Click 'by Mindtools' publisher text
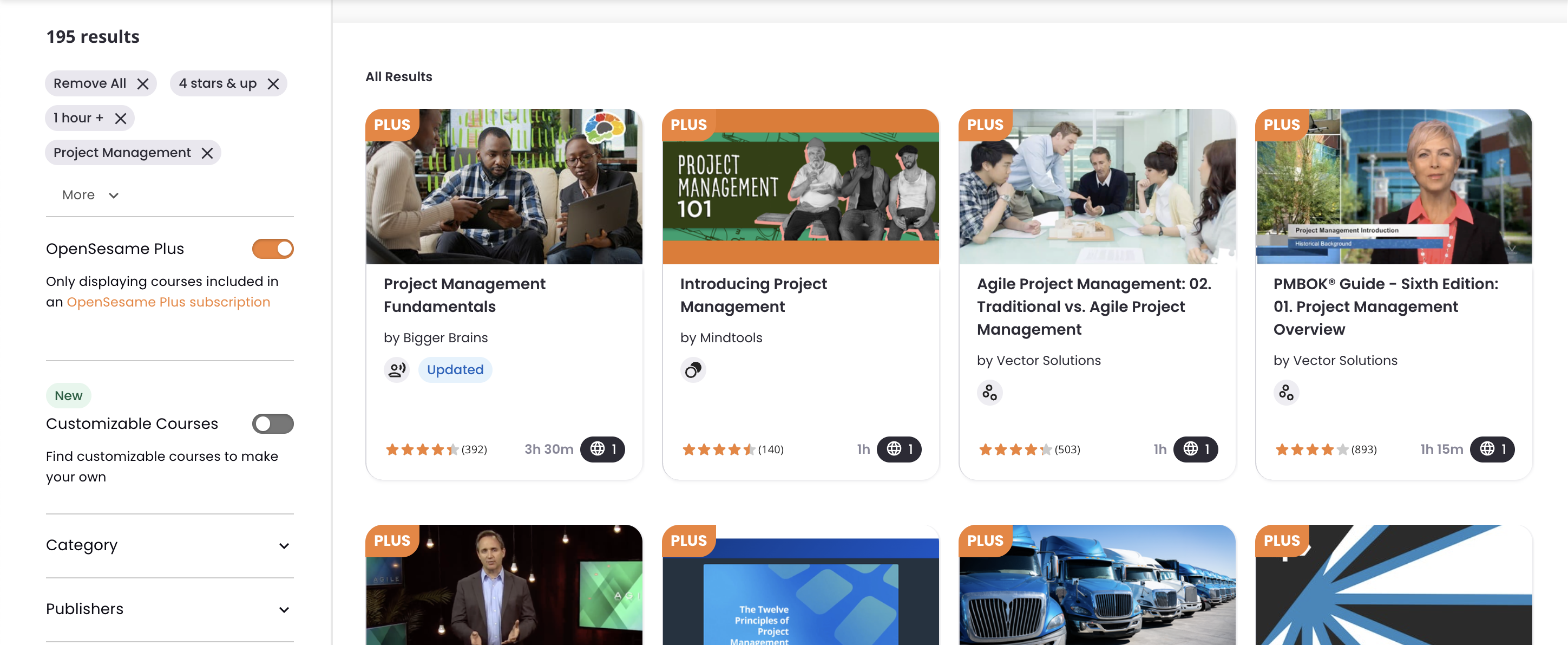Image resolution: width=1568 pixels, height=645 pixels. pos(721,338)
